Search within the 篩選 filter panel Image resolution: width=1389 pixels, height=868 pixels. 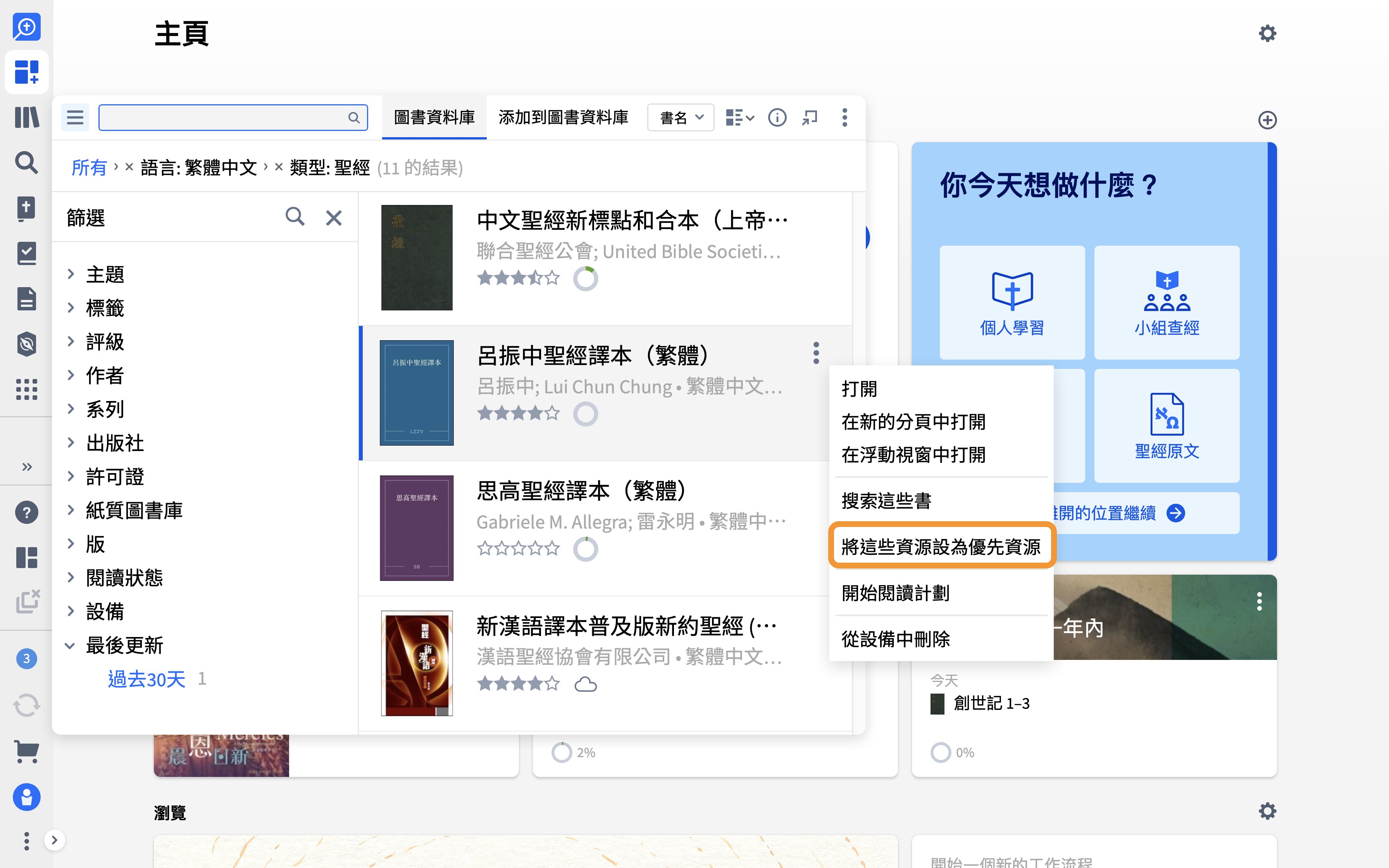point(295,217)
